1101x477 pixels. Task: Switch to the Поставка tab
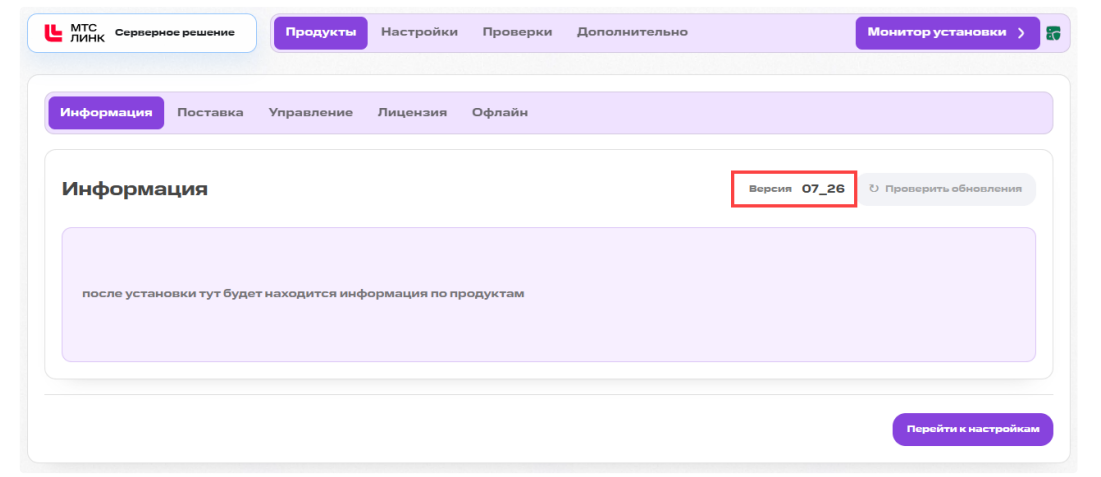210,112
